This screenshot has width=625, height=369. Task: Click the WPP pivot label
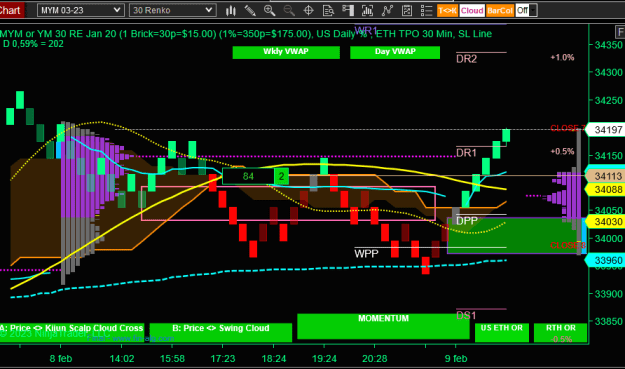click(366, 253)
